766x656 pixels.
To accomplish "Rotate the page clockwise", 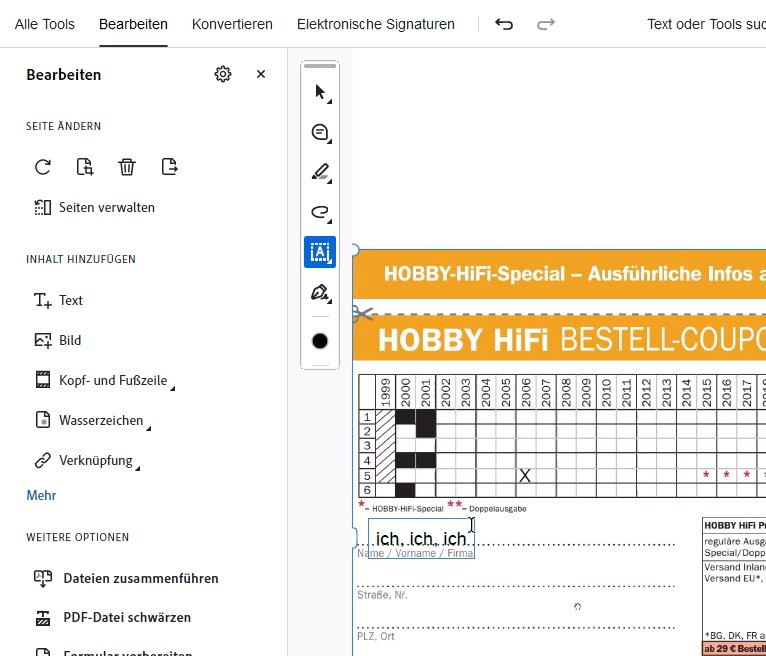I will click(x=43, y=167).
